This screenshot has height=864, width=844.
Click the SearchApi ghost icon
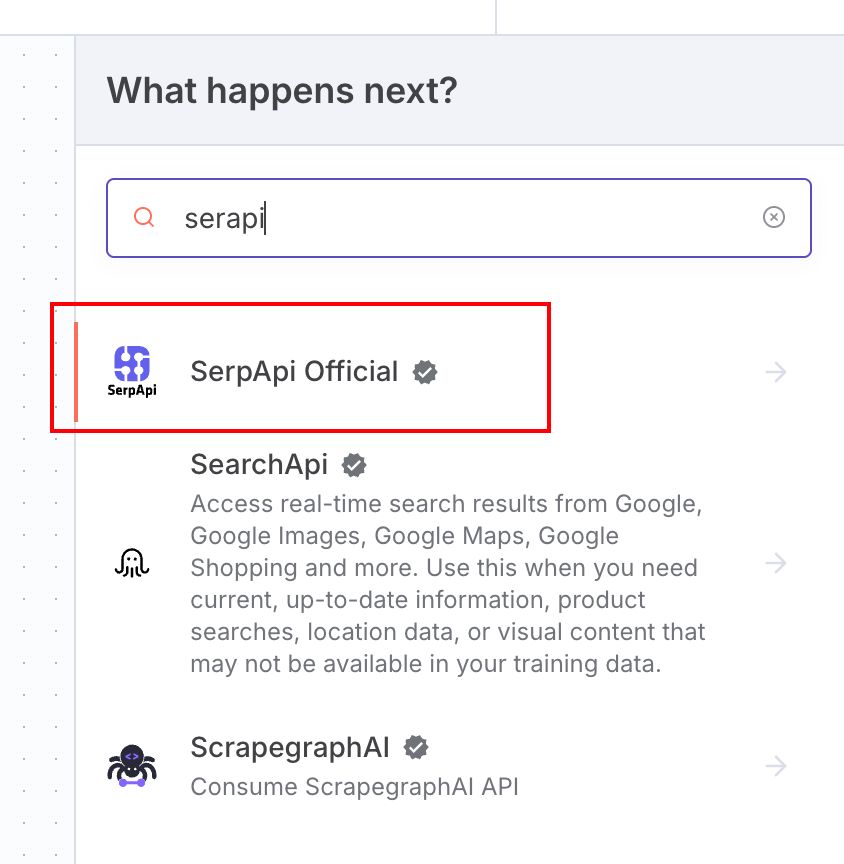click(x=132, y=562)
